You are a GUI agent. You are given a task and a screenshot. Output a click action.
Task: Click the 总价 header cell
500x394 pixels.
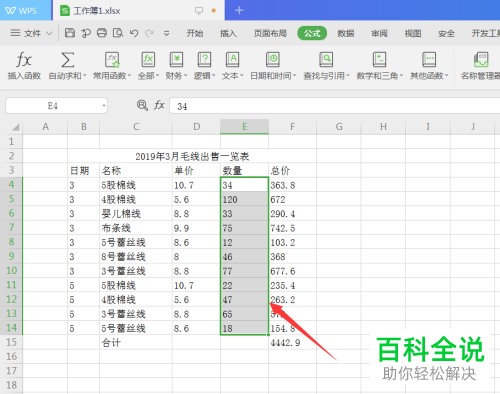point(292,170)
